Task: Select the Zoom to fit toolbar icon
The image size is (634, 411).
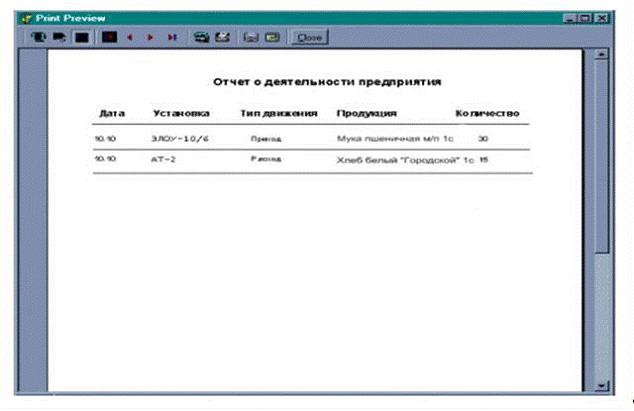Action: pyautogui.click(x=38, y=37)
